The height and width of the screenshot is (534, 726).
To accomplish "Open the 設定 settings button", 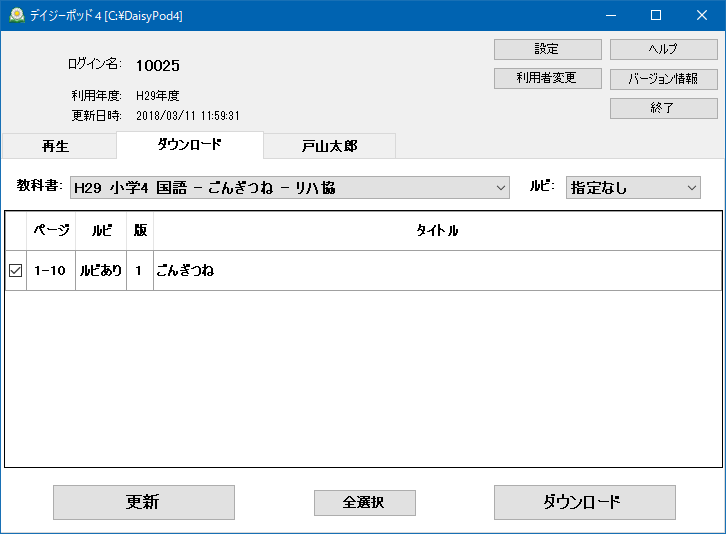I will pyautogui.click(x=547, y=49).
